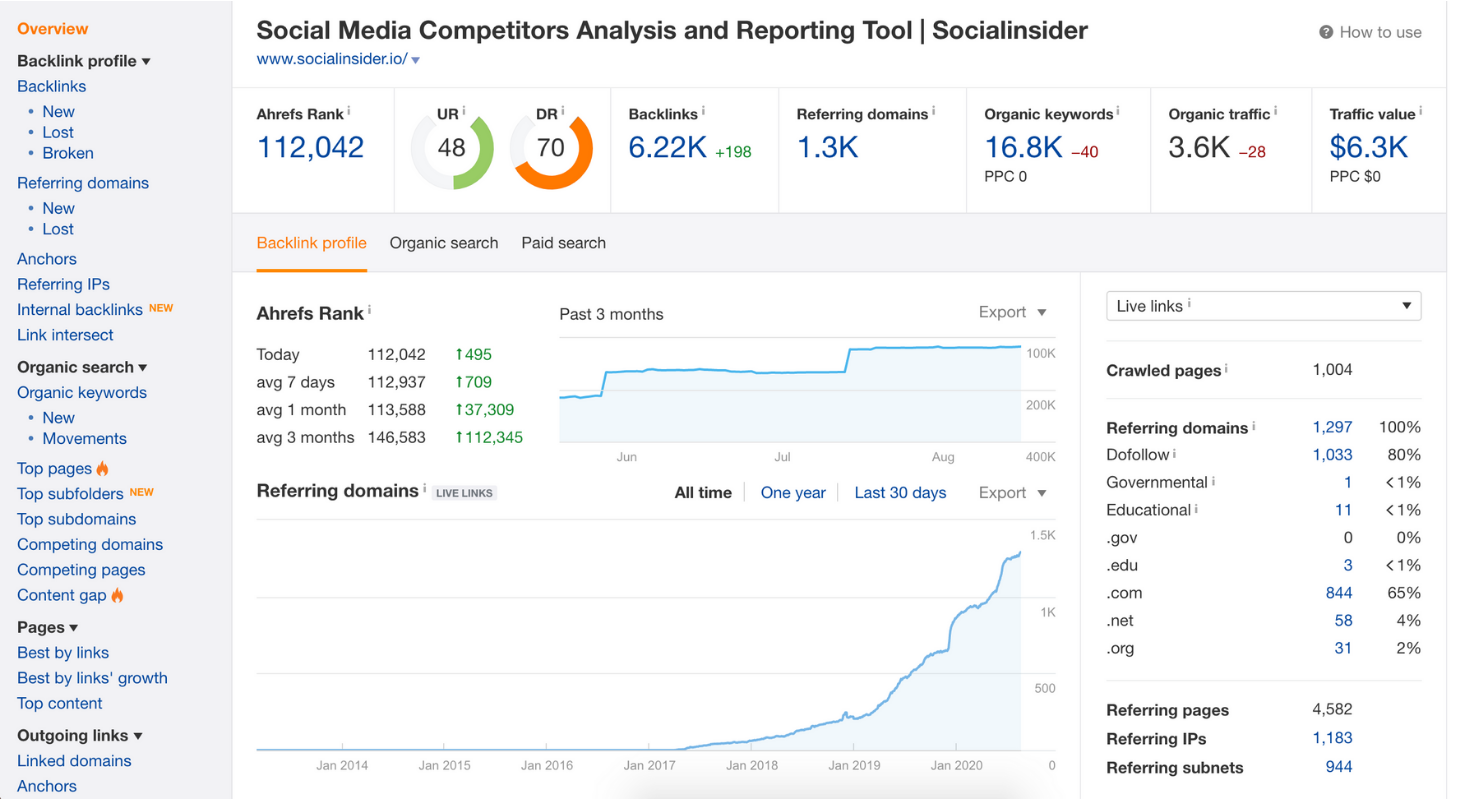Open Internal backlinks in the sidebar
The height and width of the screenshot is (800, 1460).
coord(80,309)
